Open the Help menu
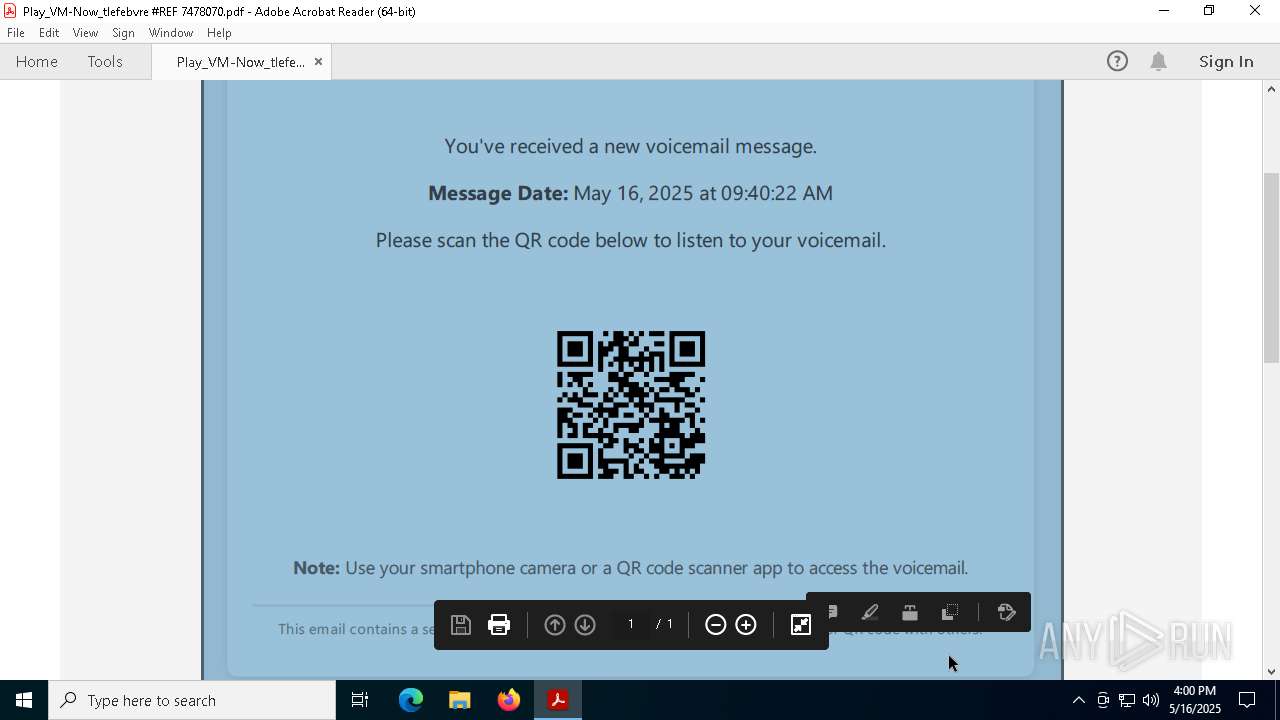 click(x=219, y=33)
